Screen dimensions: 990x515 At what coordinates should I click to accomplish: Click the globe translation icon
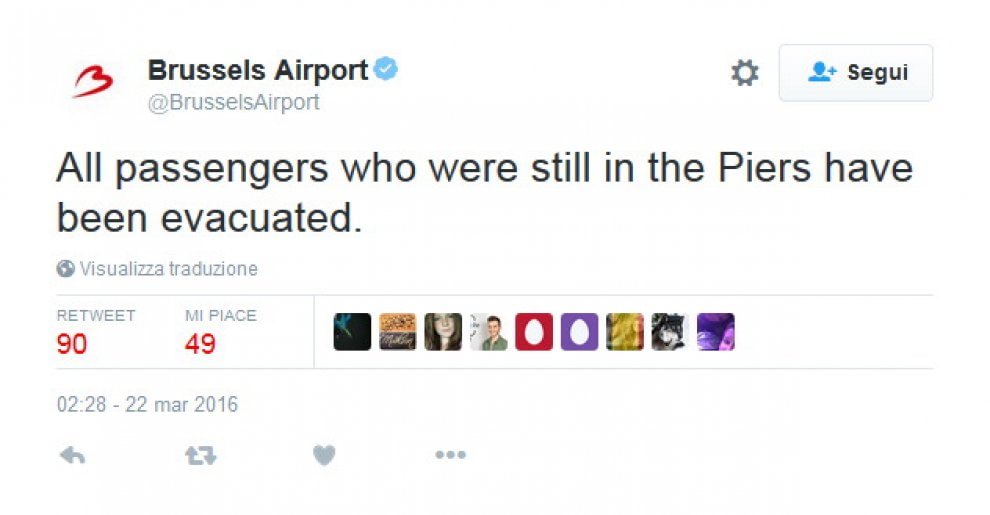[65, 269]
